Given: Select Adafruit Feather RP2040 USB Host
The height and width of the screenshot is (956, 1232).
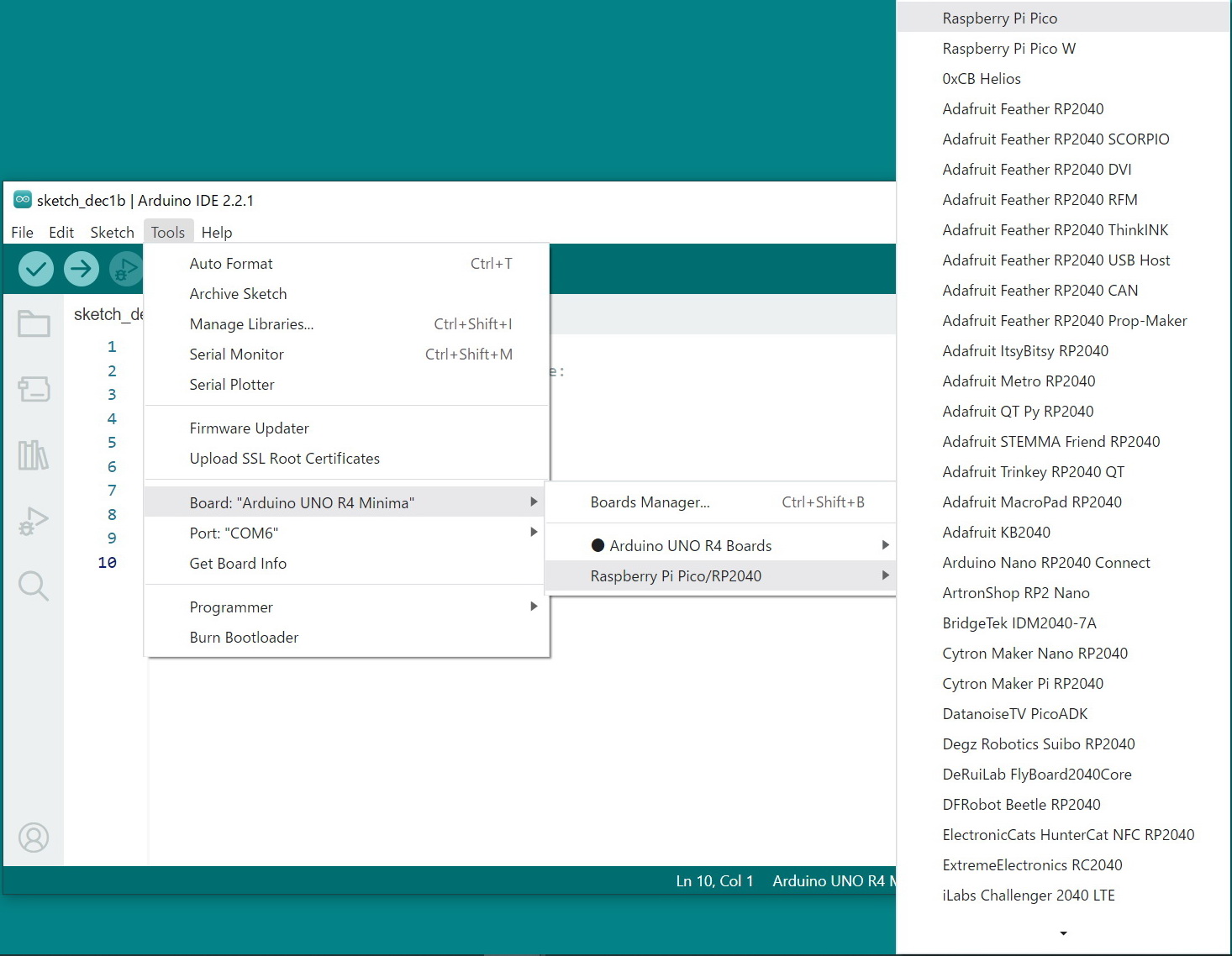Looking at the screenshot, I should 1063,260.
